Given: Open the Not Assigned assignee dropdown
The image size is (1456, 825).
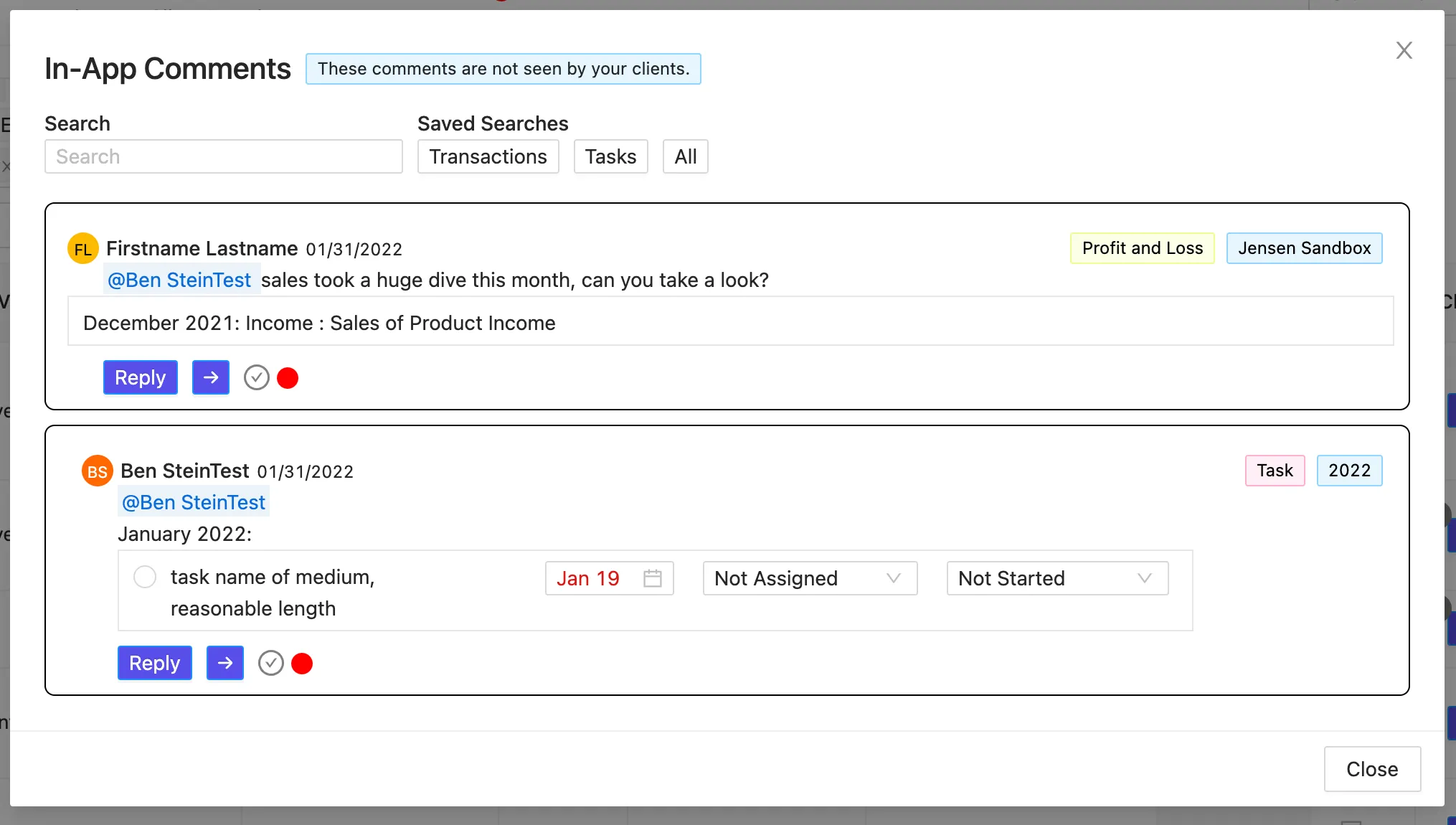Looking at the screenshot, I should point(810,578).
